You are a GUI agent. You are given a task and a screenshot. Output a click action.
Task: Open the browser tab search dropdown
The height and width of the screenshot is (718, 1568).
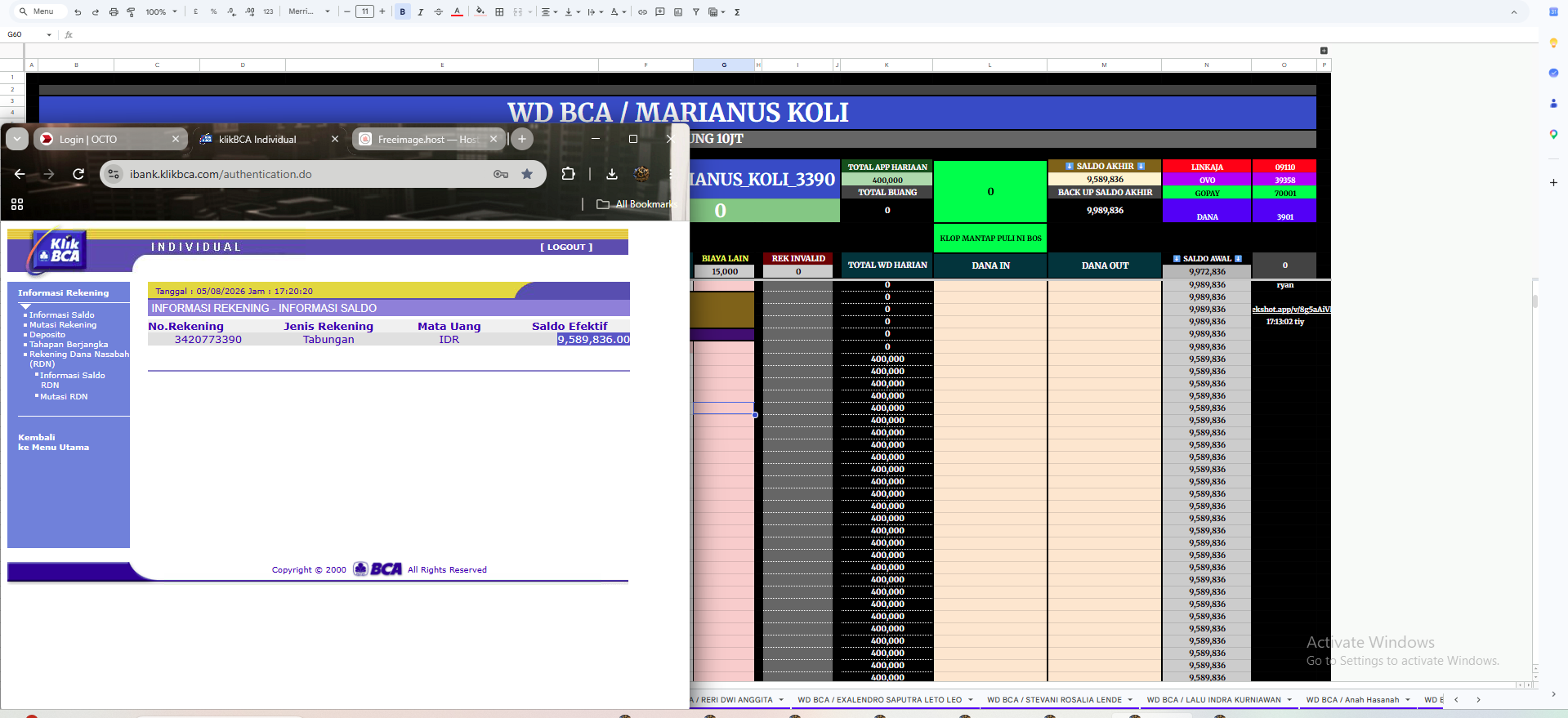tap(17, 139)
